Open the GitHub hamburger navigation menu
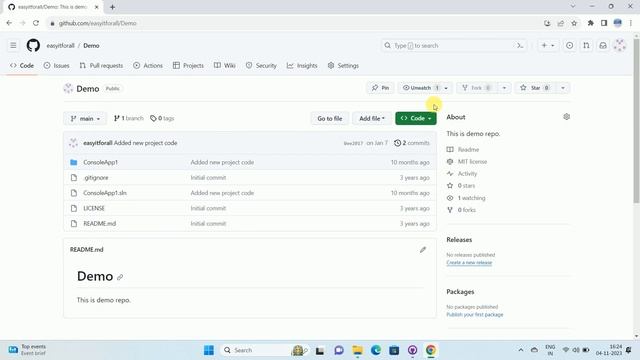This screenshot has width=640, height=360. [13, 45]
